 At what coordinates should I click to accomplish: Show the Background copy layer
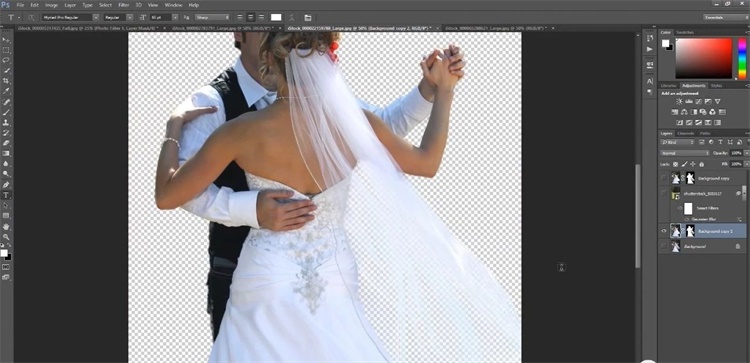click(663, 178)
